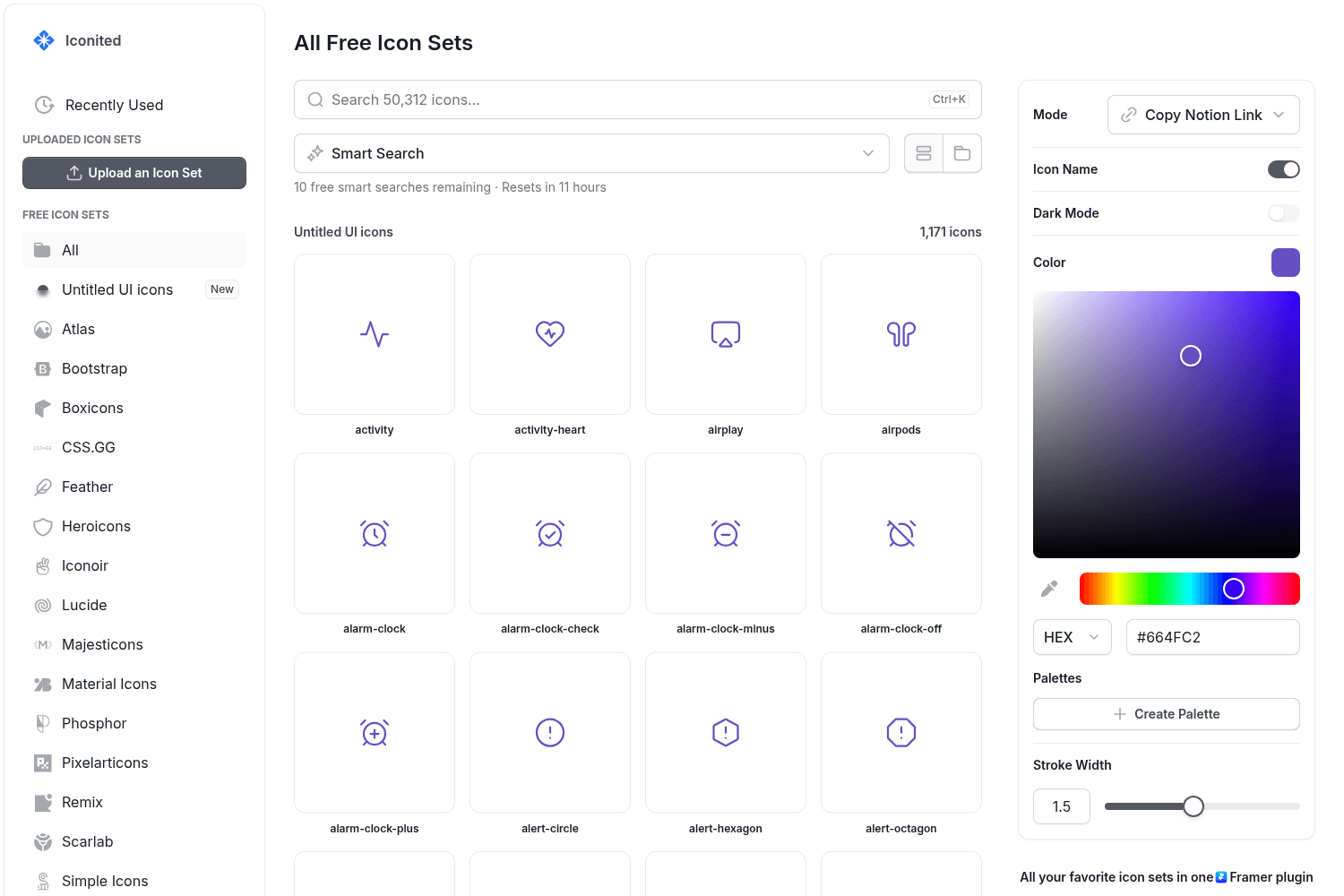The height and width of the screenshot is (896, 1344).
Task: Pick the airpods icon
Action: (901, 334)
